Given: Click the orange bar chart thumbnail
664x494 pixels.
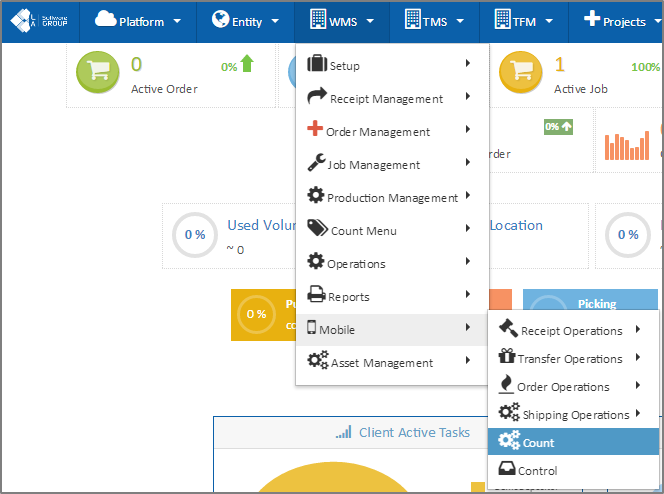Looking at the screenshot, I should 627,145.
